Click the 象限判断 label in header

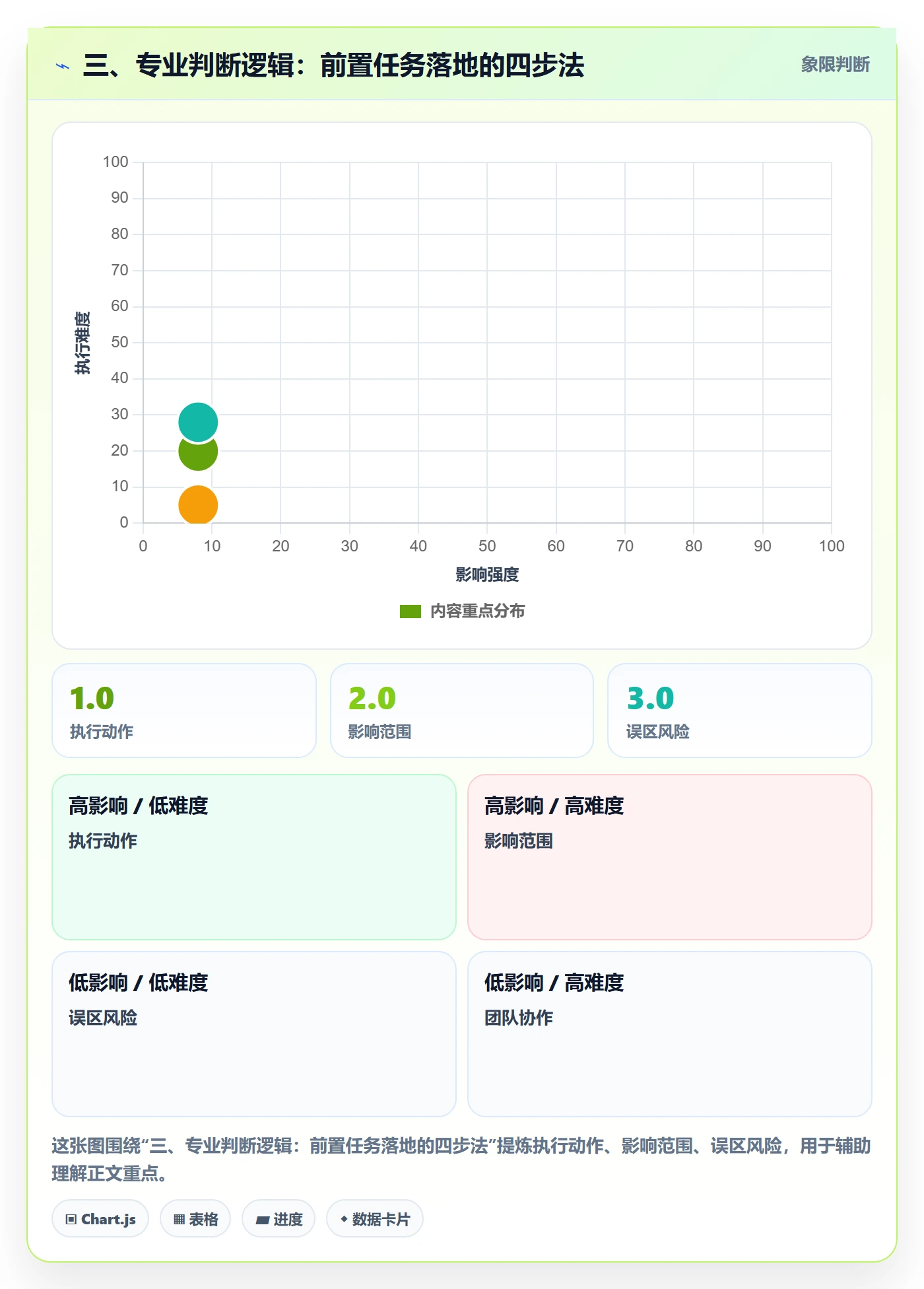tap(835, 65)
